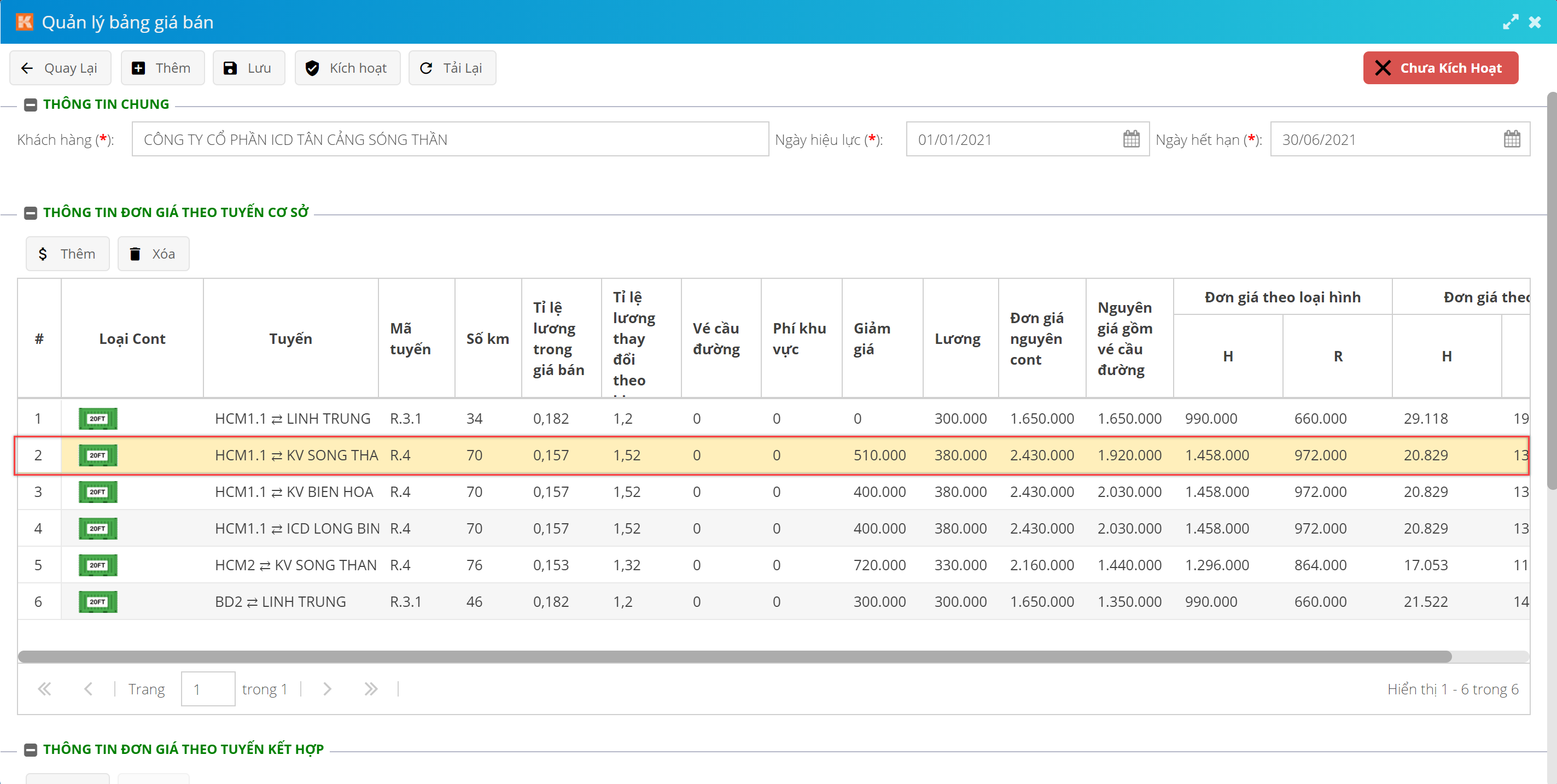Select row 5 HCM2 KV SONG THAN

[295, 565]
